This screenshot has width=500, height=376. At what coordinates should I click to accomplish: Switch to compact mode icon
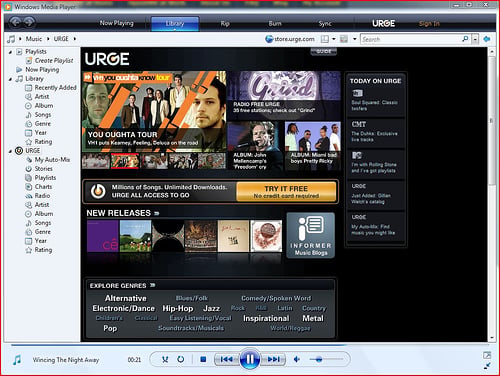pyautogui.click(x=487, y=366)
